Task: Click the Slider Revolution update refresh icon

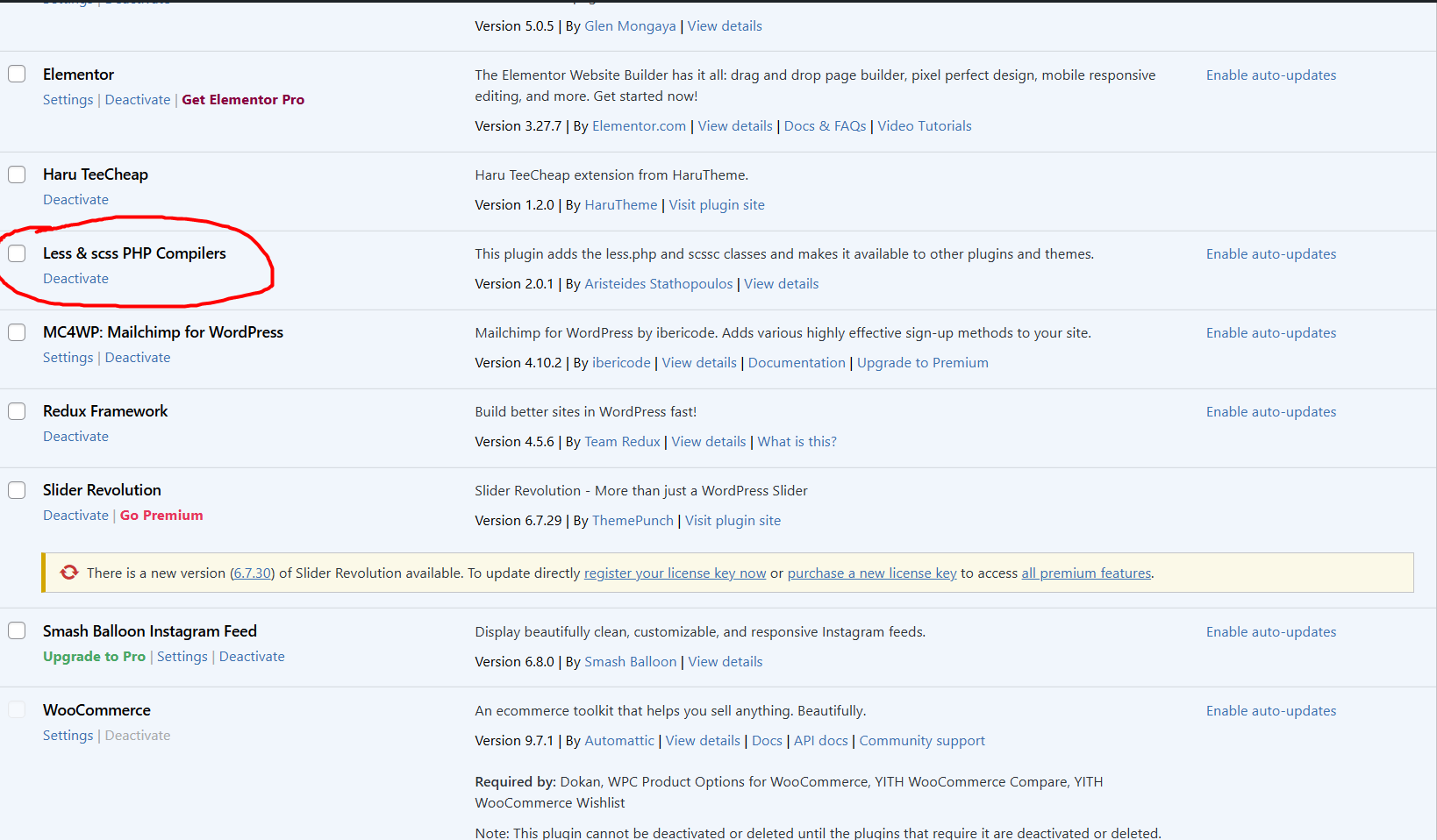Action: [x=69, y=573]
